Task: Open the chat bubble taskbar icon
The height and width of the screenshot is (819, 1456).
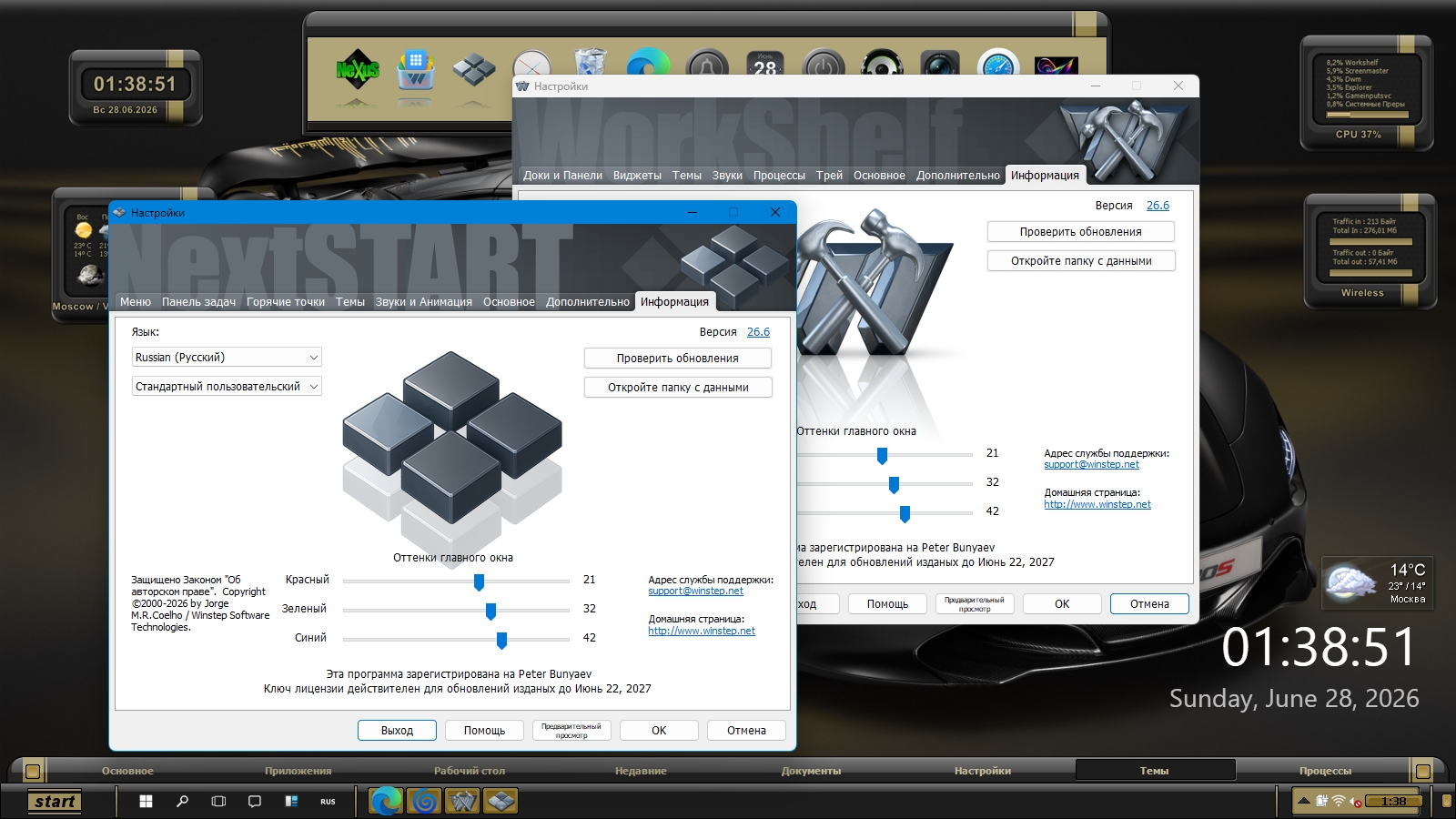Action: tap(255, 802)
